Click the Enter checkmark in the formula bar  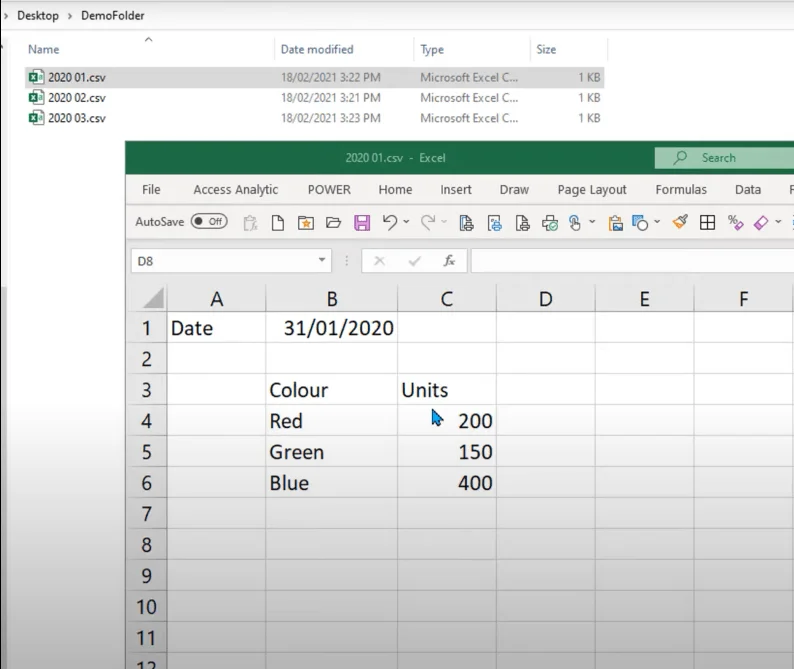pos(414,261)
